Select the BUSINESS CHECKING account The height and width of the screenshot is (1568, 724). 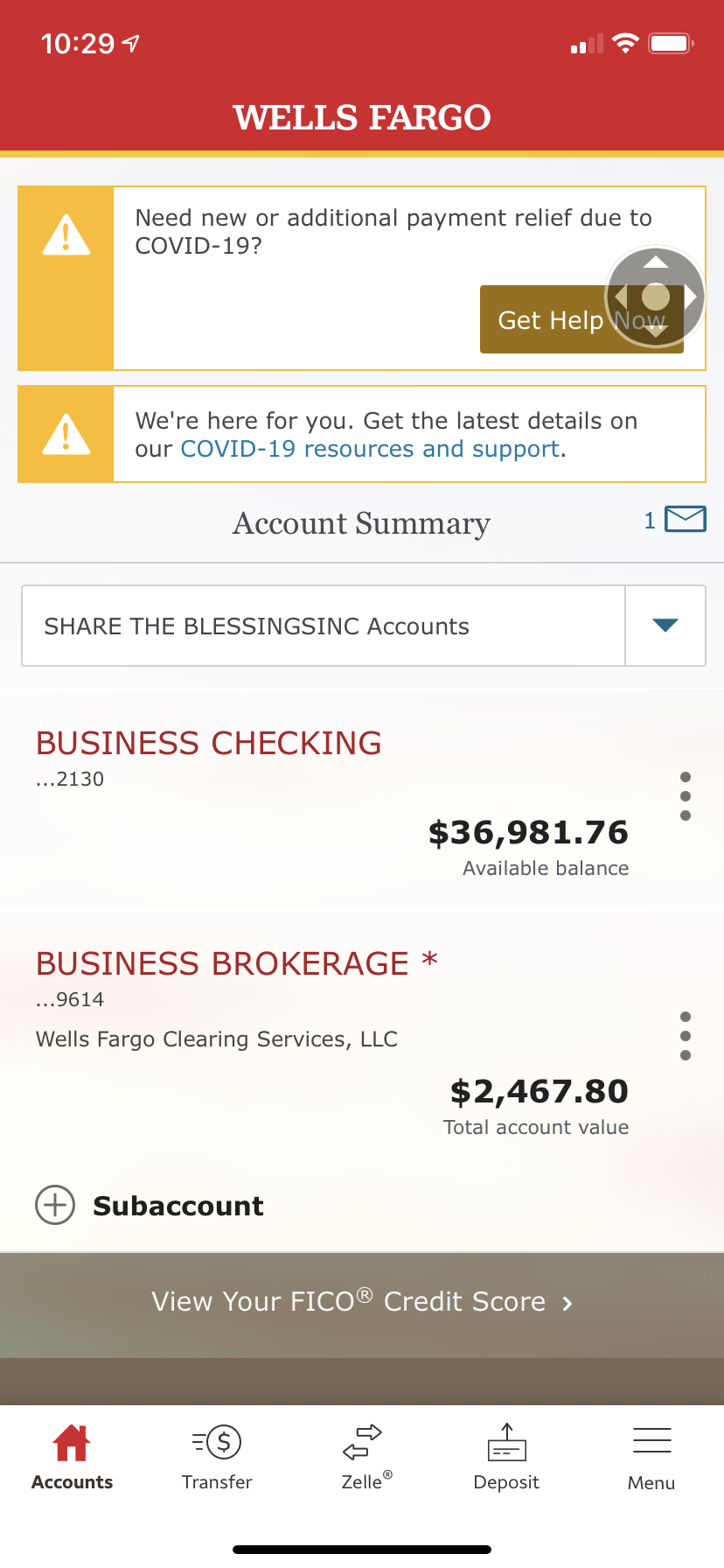pyautogui.click(x=208, y=744)
